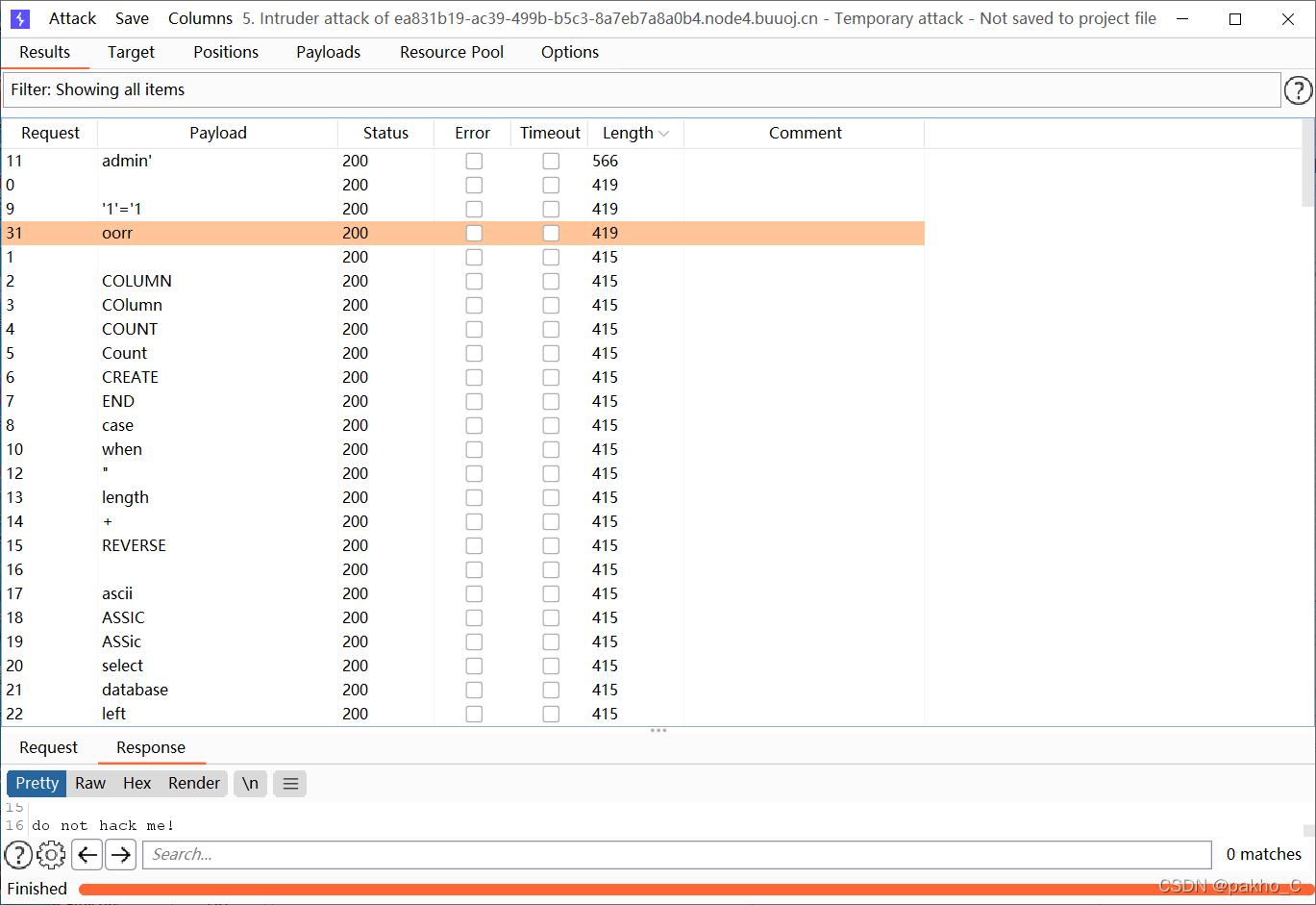Tick the Timeout checkbox for oorr row
This screenshot has width=1316, height=905.
(x=551, y=233)
